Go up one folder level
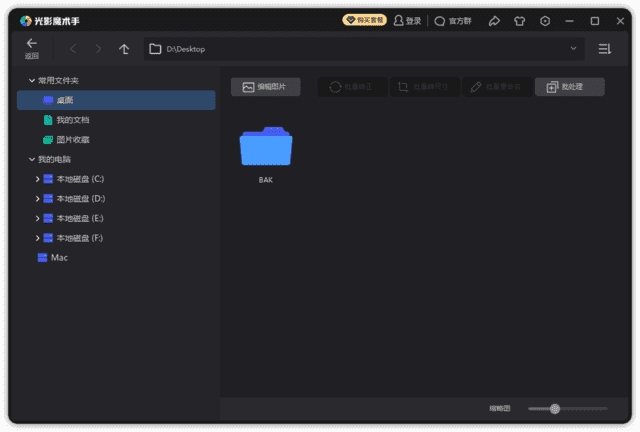640x432 pixels. 124,49
